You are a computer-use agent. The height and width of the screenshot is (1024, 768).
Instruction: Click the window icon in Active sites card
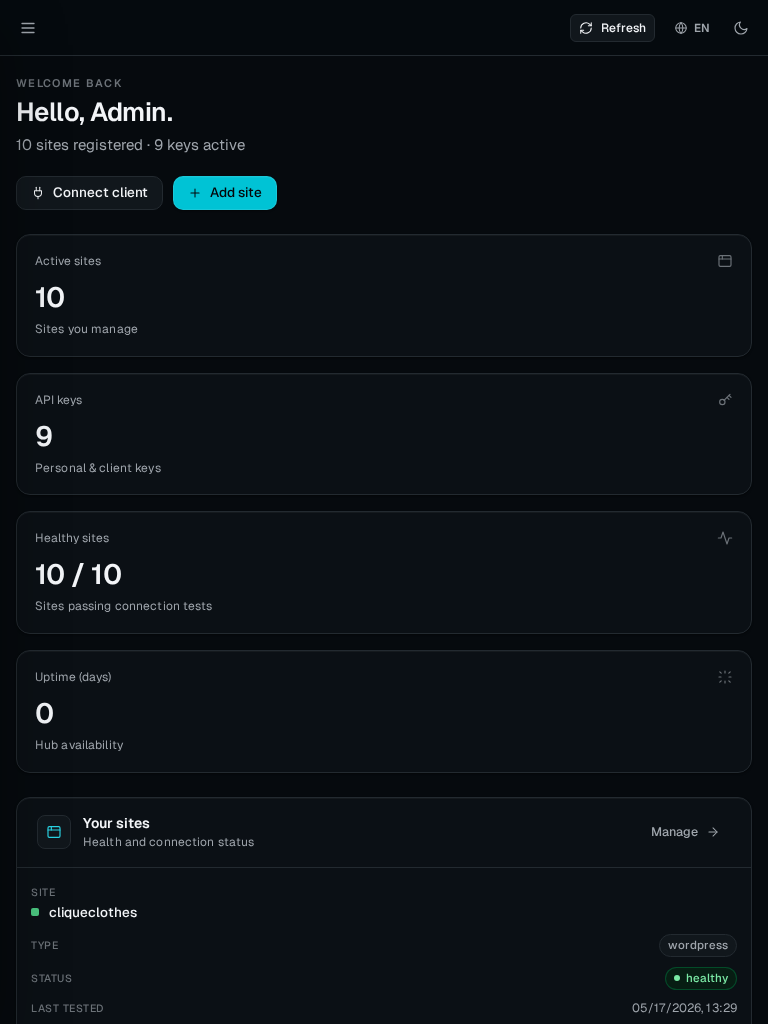(724, 261)
